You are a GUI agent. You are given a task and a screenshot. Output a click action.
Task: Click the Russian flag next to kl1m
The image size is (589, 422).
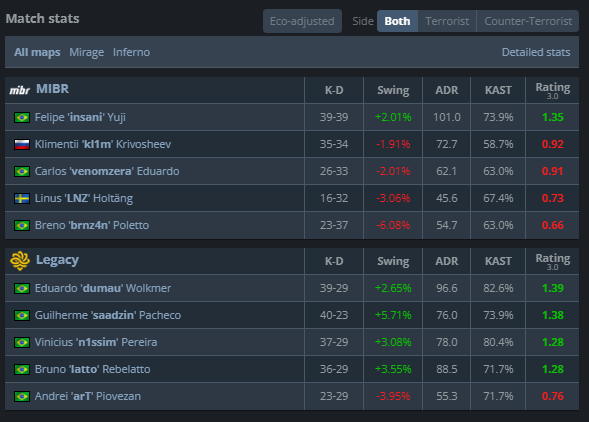22,144
